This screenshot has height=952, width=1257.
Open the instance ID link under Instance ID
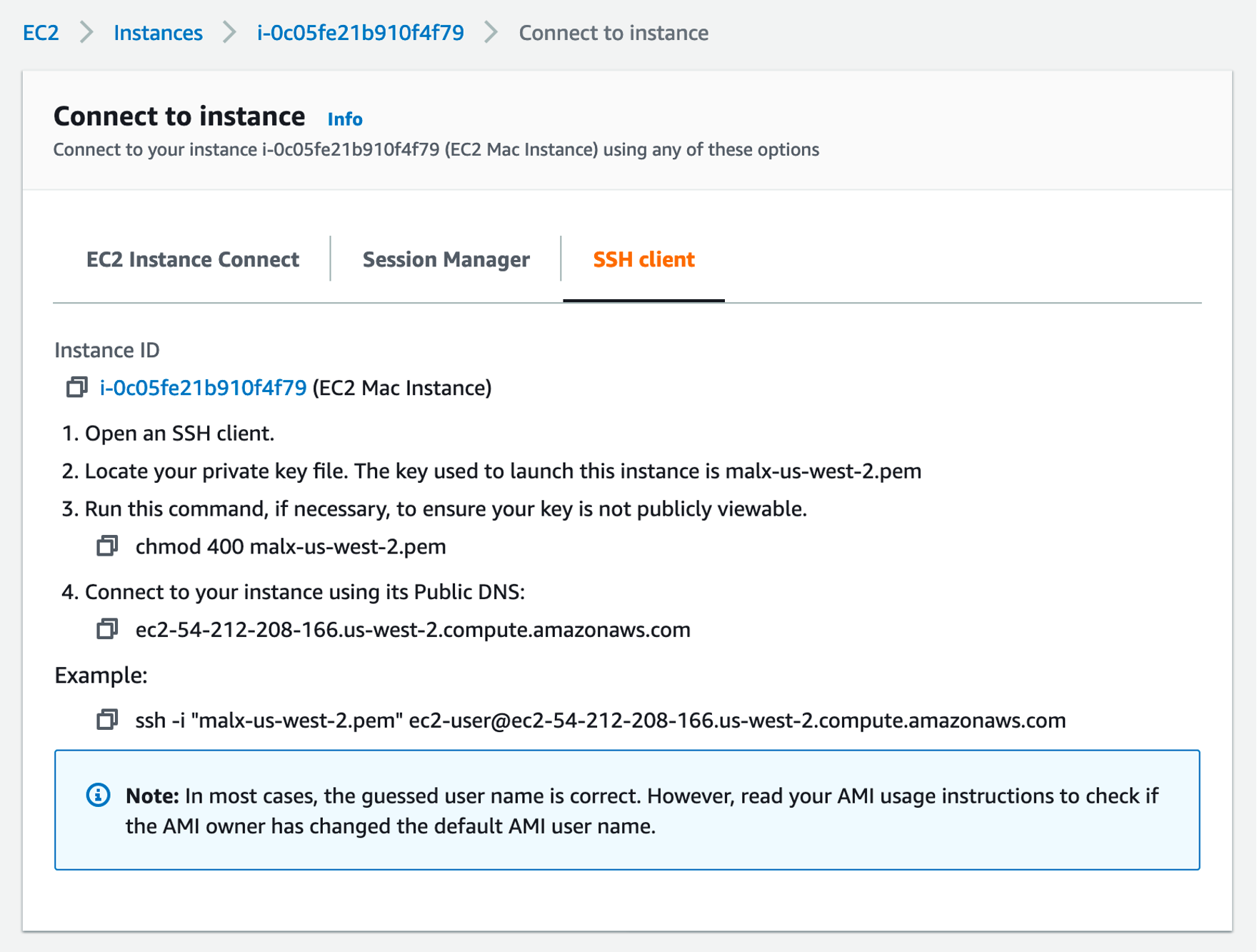[203, 388]
